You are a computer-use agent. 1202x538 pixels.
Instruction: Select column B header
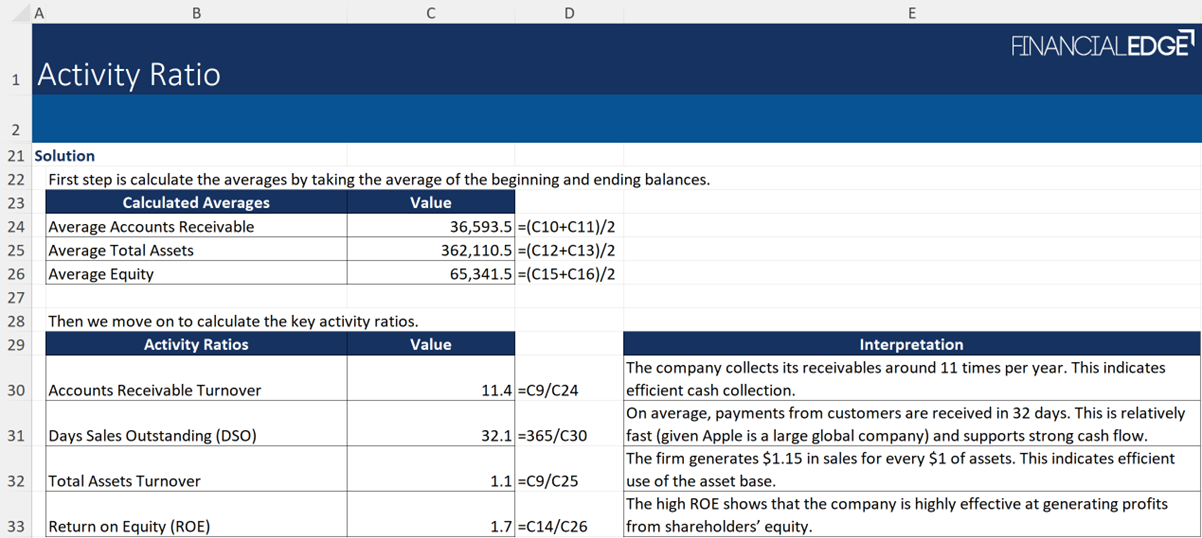(x=196, y=13)
